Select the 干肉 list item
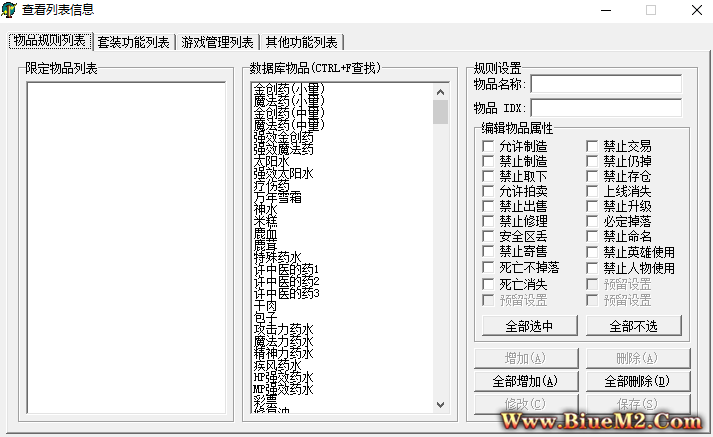713x437 pixels. 266,306
